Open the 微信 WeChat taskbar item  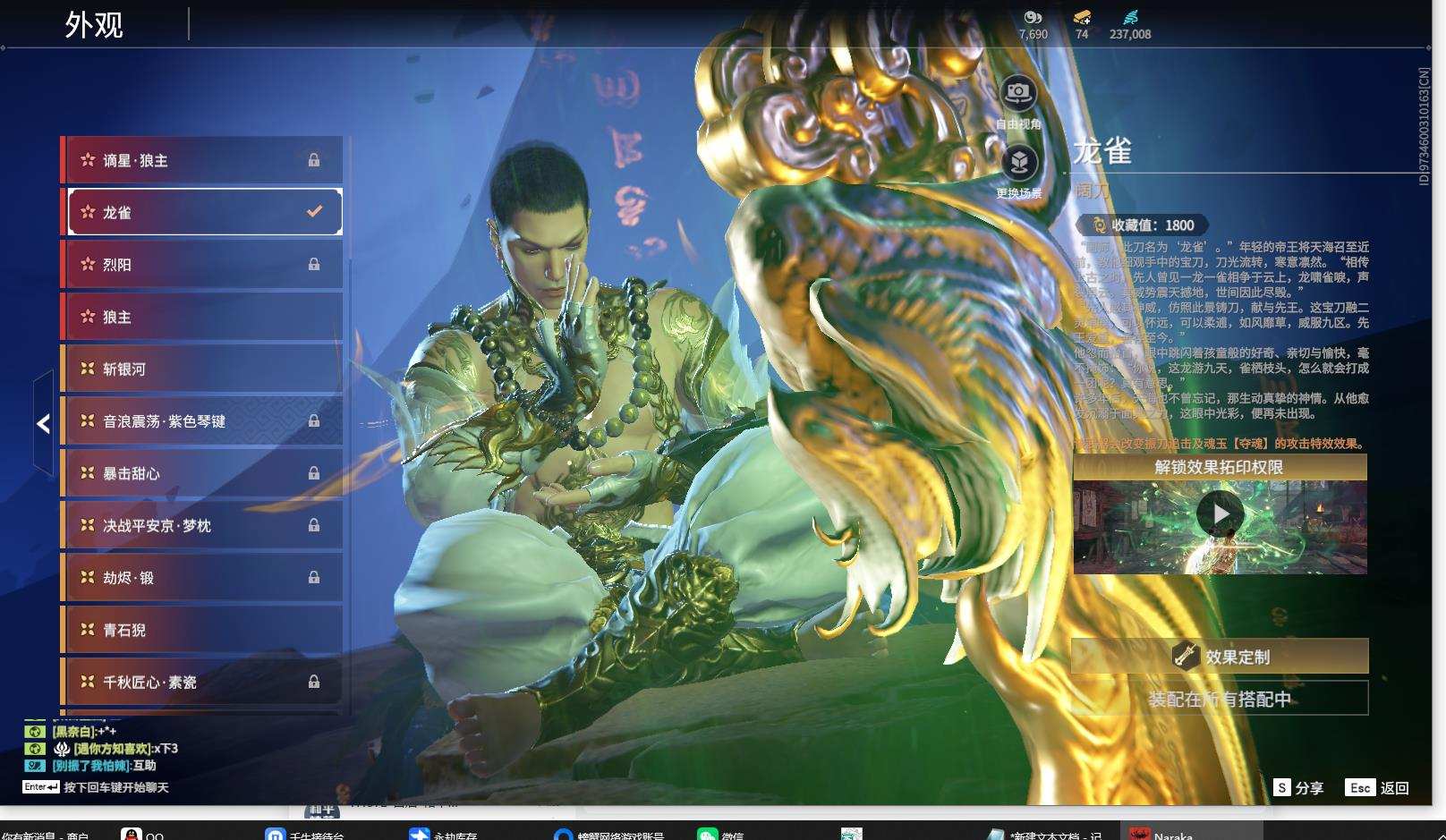click(x=721, y=834)
